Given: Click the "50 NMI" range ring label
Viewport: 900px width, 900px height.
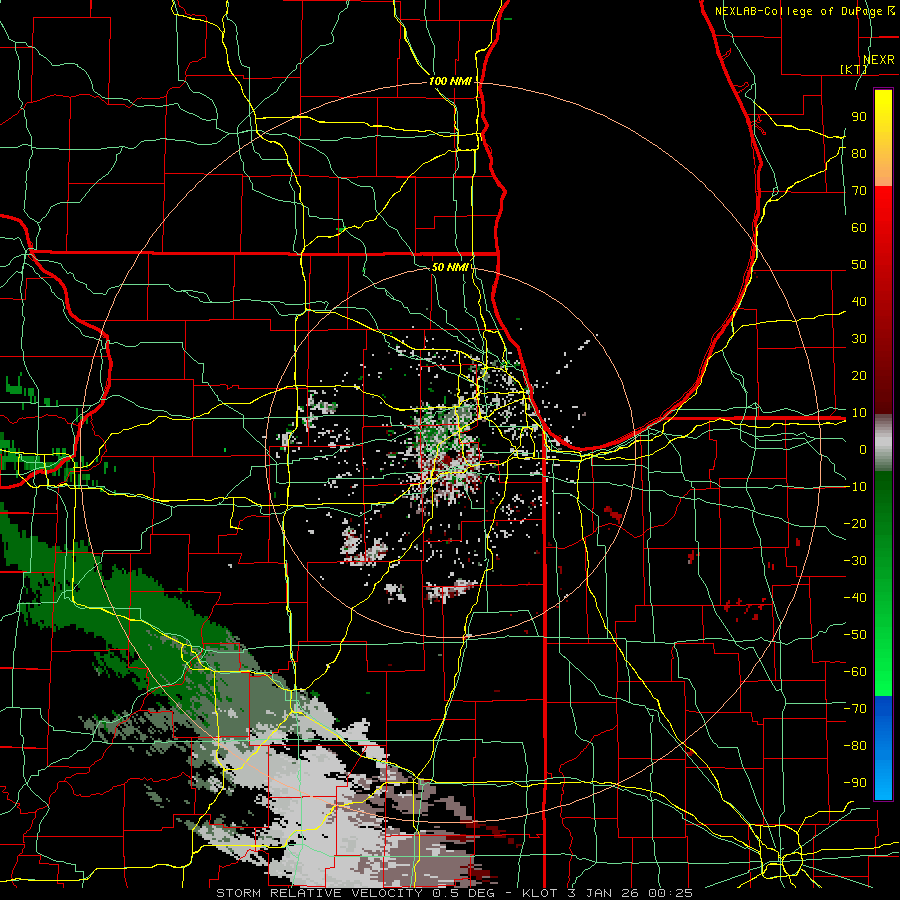Looking at the screenshot, I should pos(450,267).
